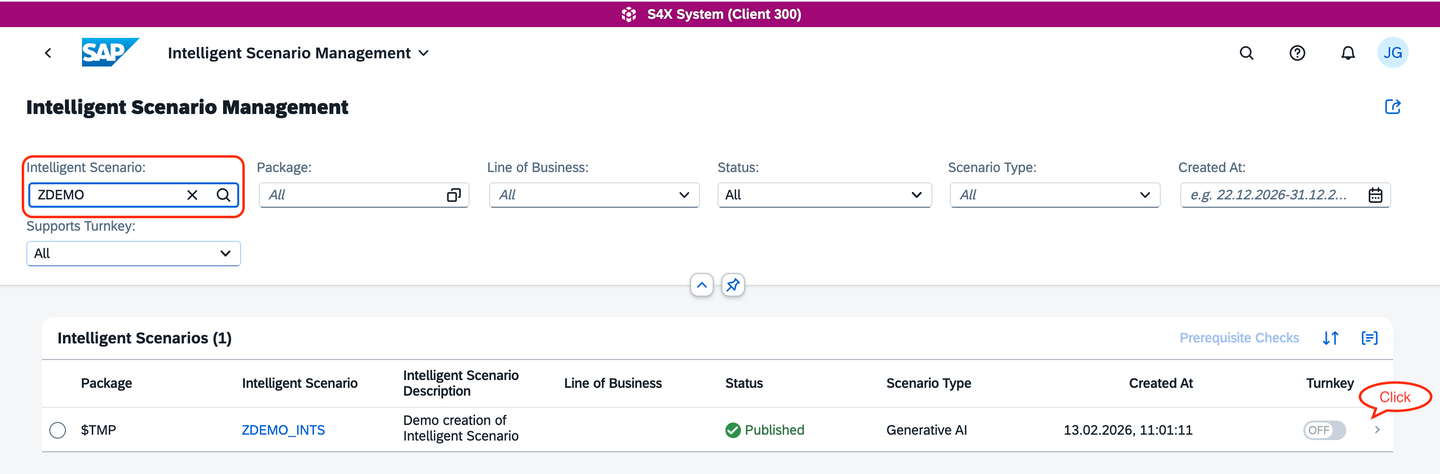Click the Generative AI cell
The height and width of the screenshot is (474, 1440).
click(x=926, y=430)
